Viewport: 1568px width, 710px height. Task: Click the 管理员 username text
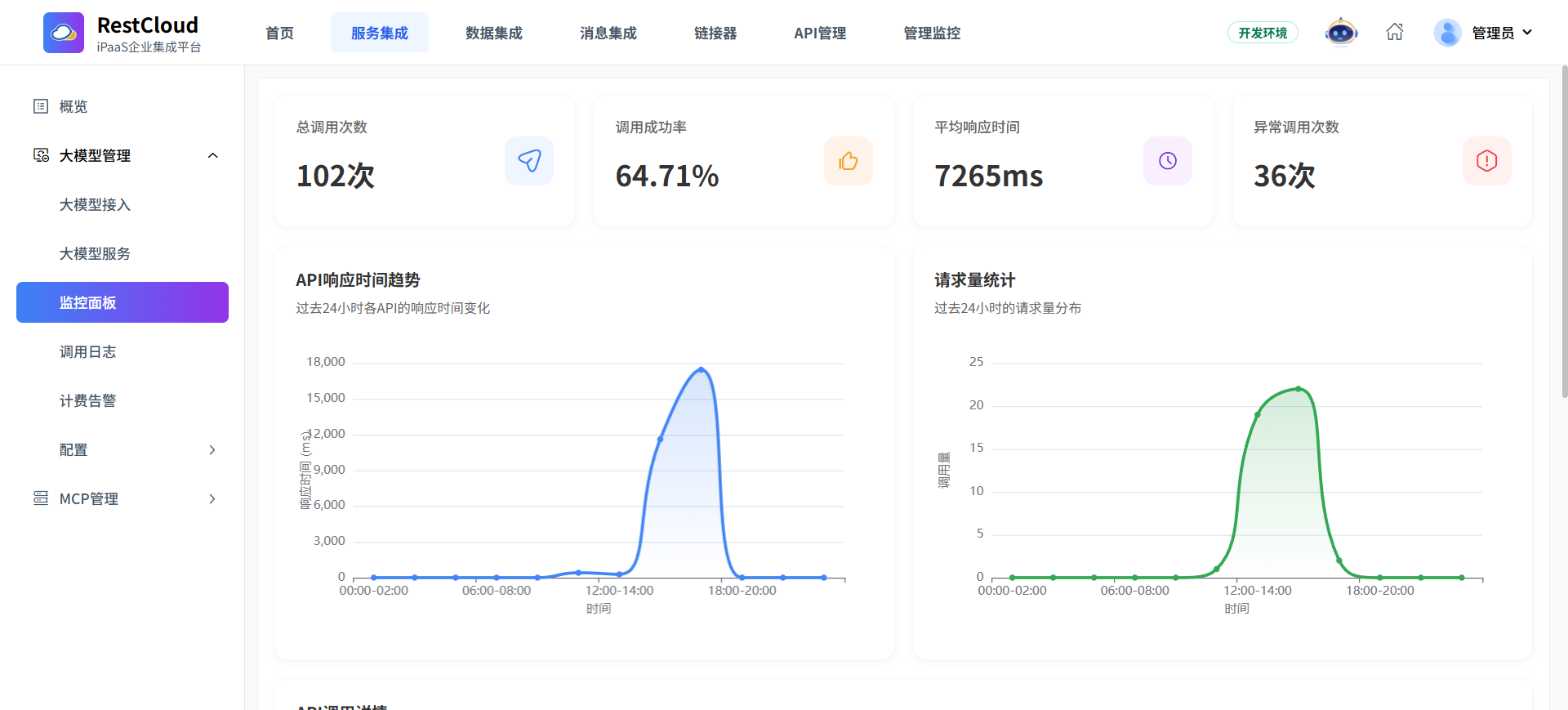tap(1493, 33)
